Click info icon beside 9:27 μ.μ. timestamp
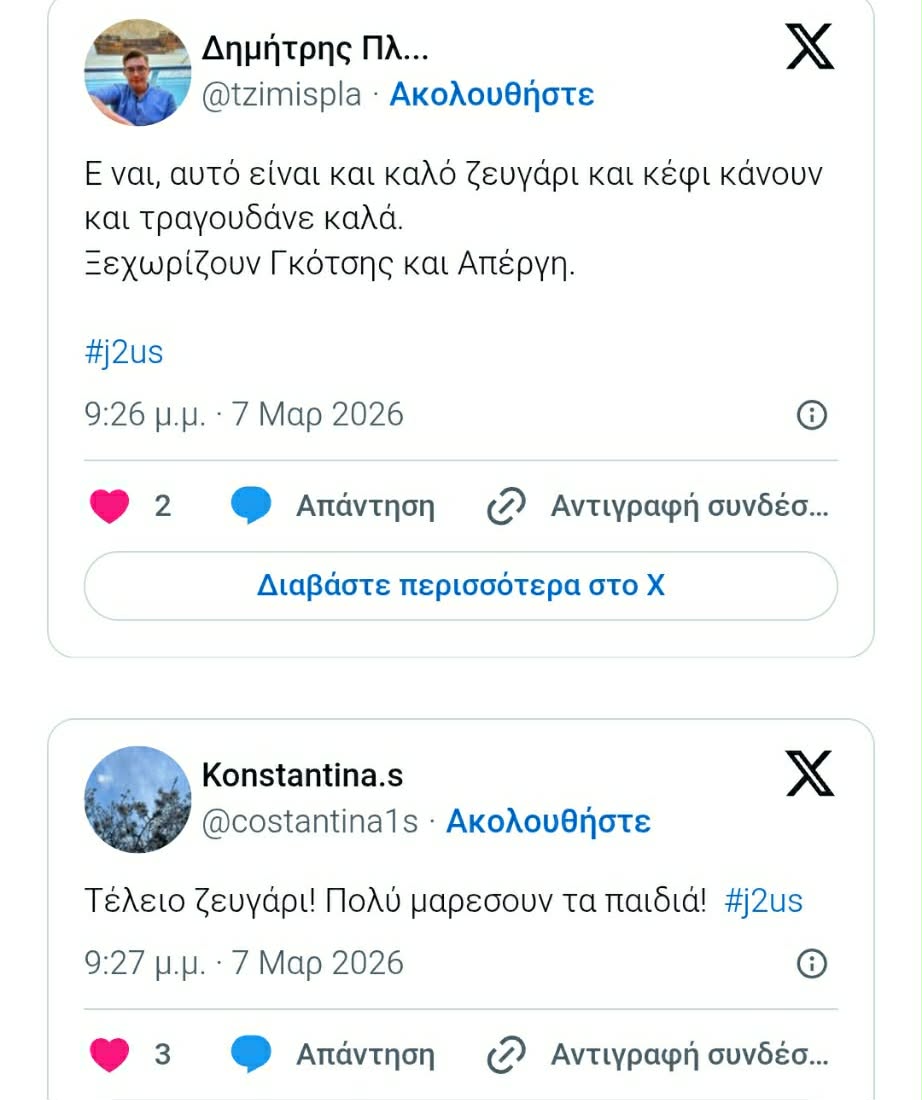The height and width of the screenshot is (1100, 922). pyautogui.click(x=811, y=963)
